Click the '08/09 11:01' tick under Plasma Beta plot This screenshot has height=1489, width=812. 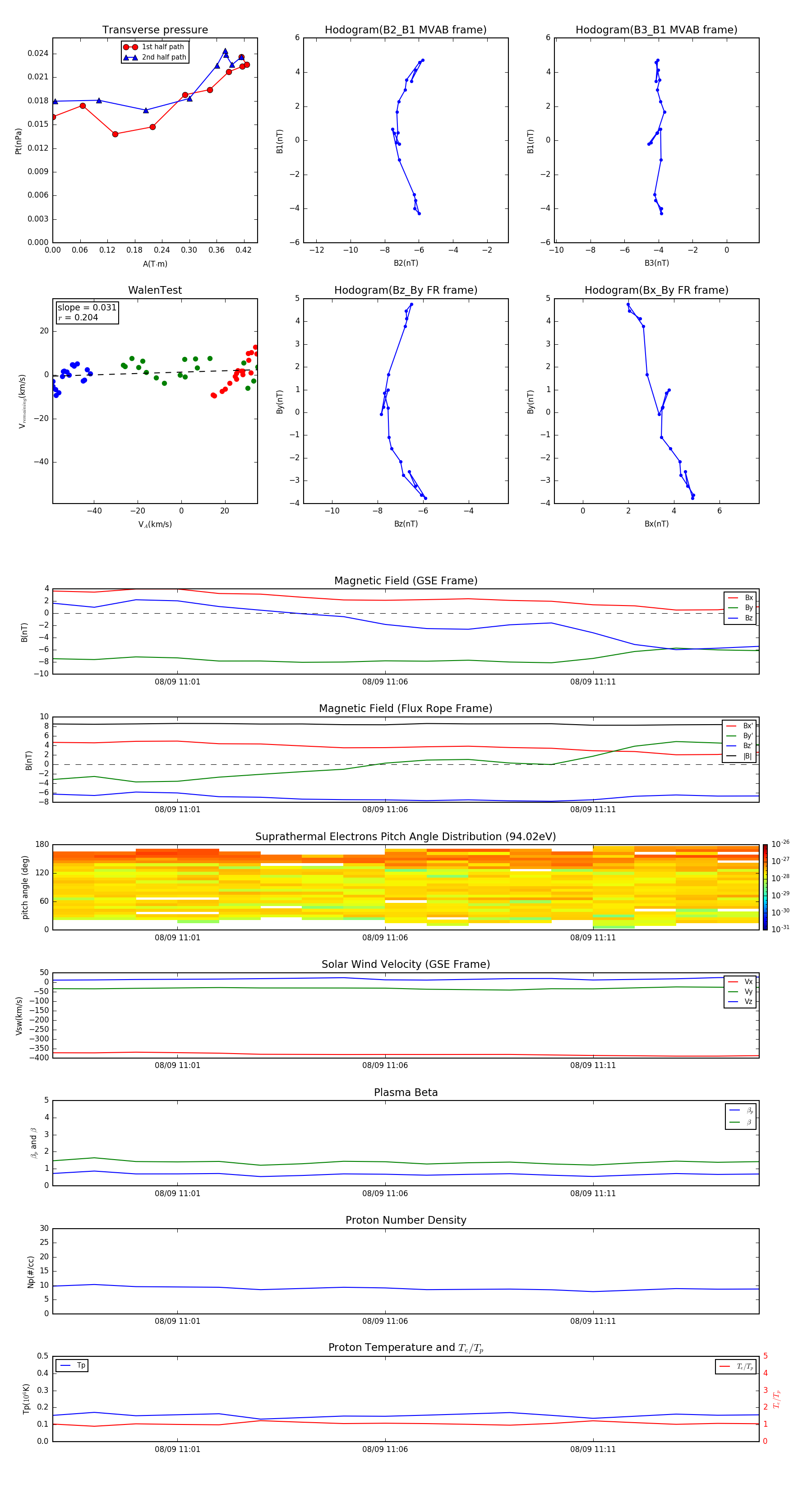click(x=177, y=1193)
